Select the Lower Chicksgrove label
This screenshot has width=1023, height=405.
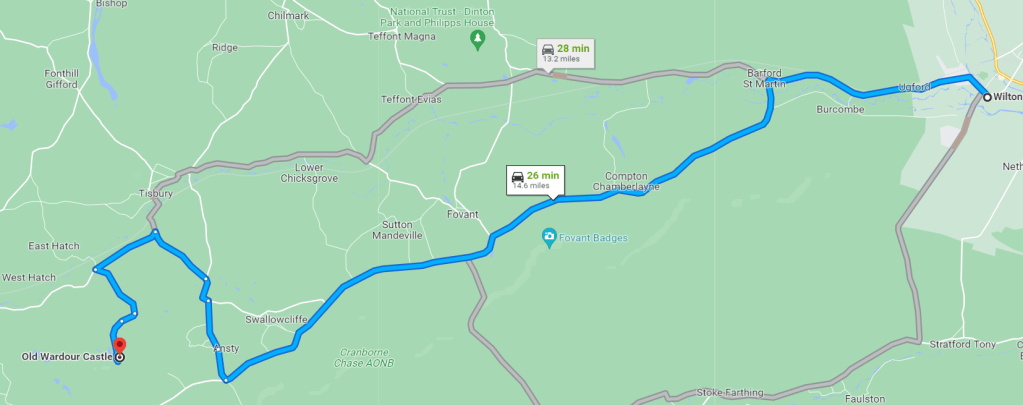[309, 173]
